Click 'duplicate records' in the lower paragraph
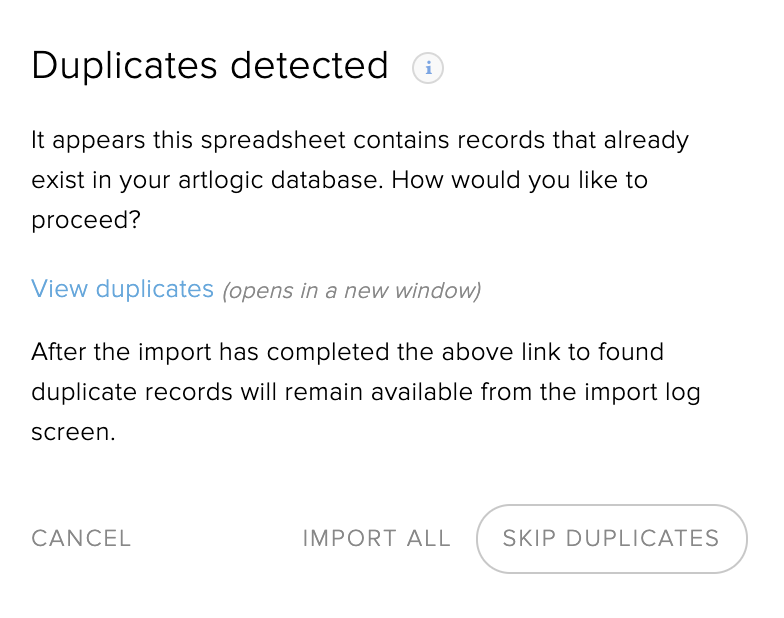784x618 pixels. [132, 391]
